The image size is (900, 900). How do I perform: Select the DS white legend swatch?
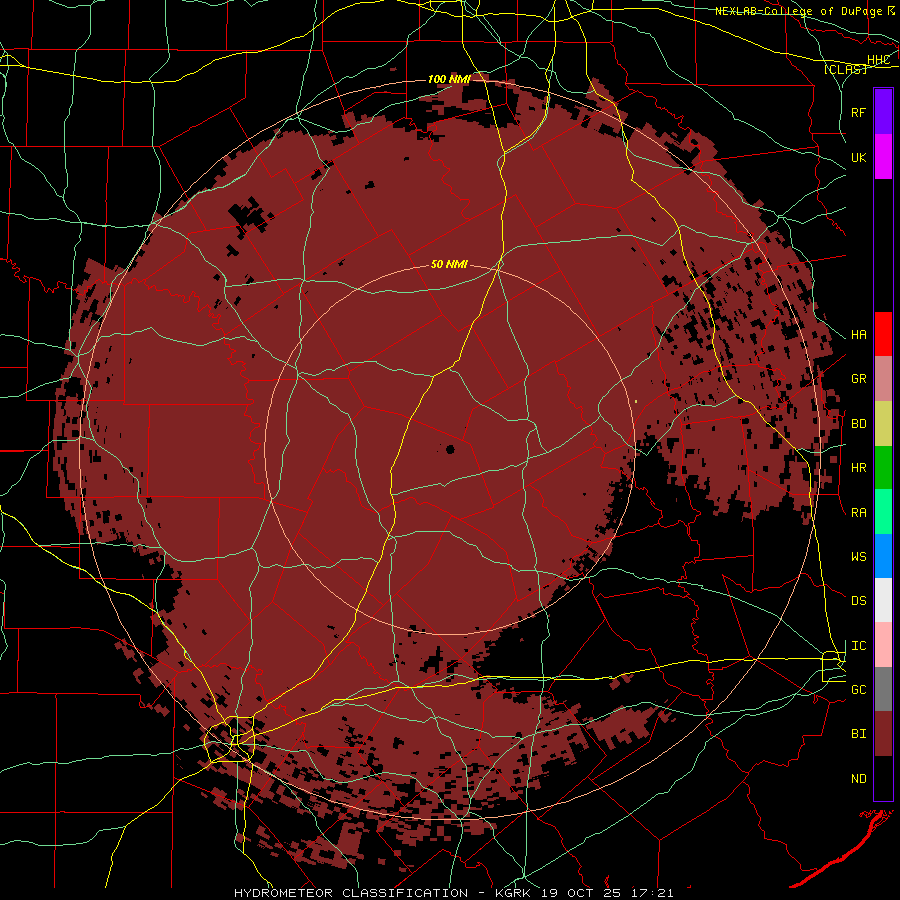point(883,600)
